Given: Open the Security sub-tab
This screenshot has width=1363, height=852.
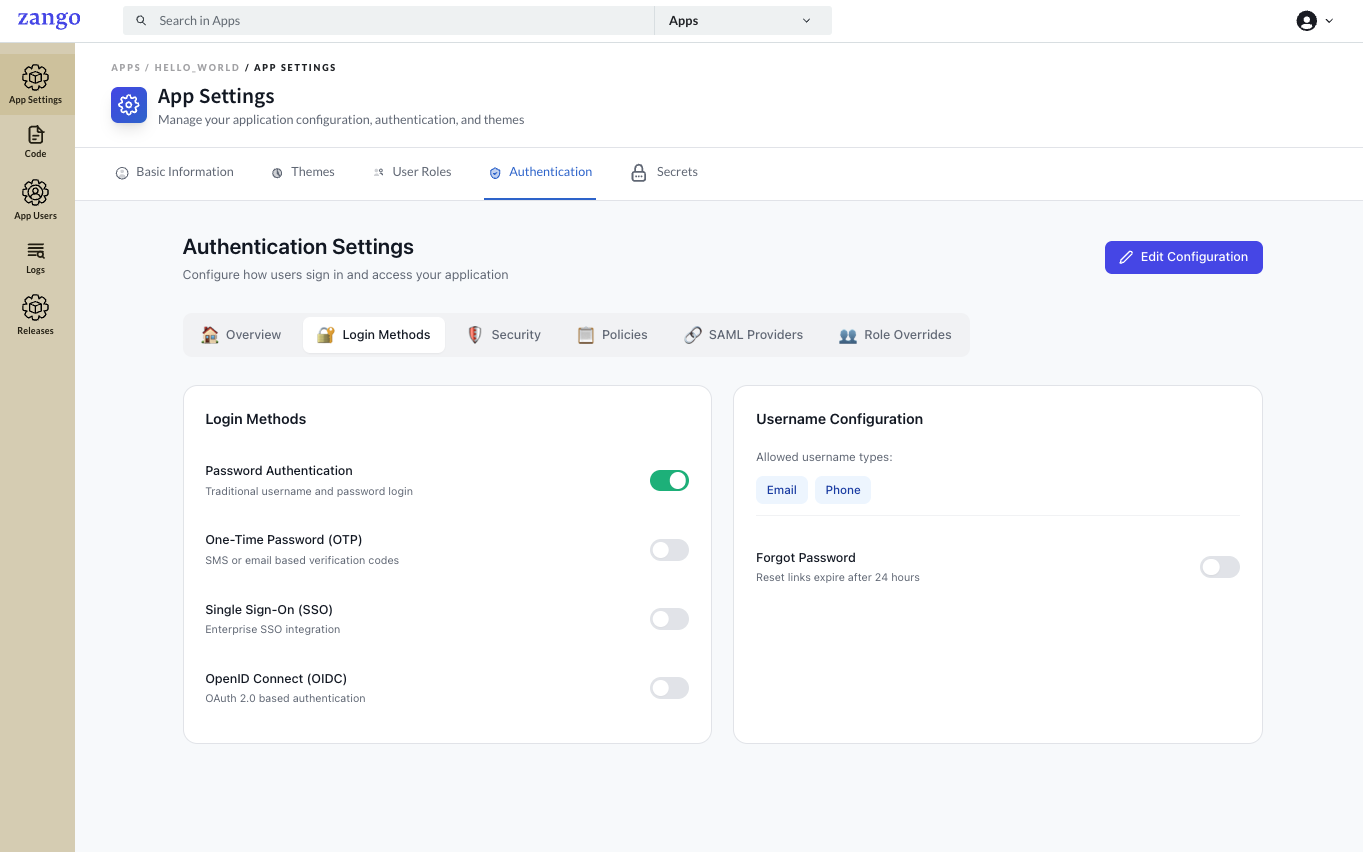Looking at the screenshot, I should click(504, 335).
